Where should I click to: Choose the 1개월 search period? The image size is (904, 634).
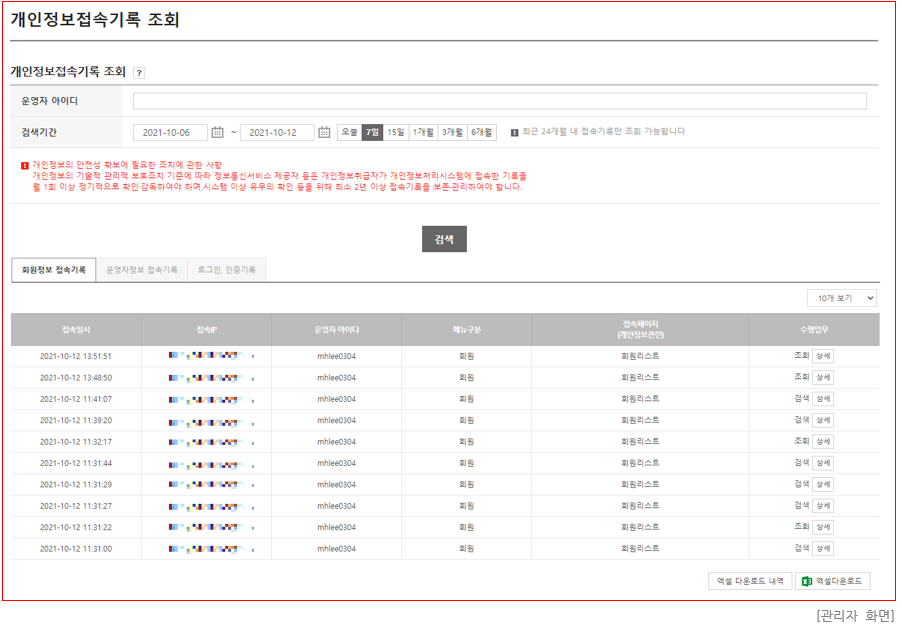pyautogui.click(x=423, y=133)
